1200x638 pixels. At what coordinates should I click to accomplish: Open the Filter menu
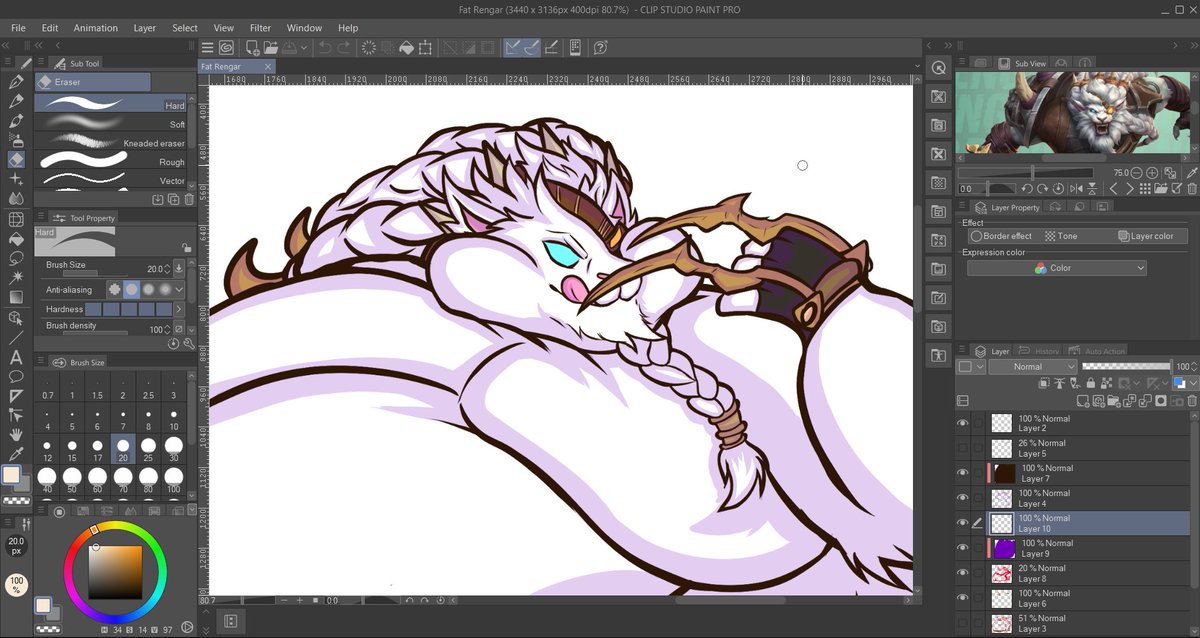[x=260, y=28]
